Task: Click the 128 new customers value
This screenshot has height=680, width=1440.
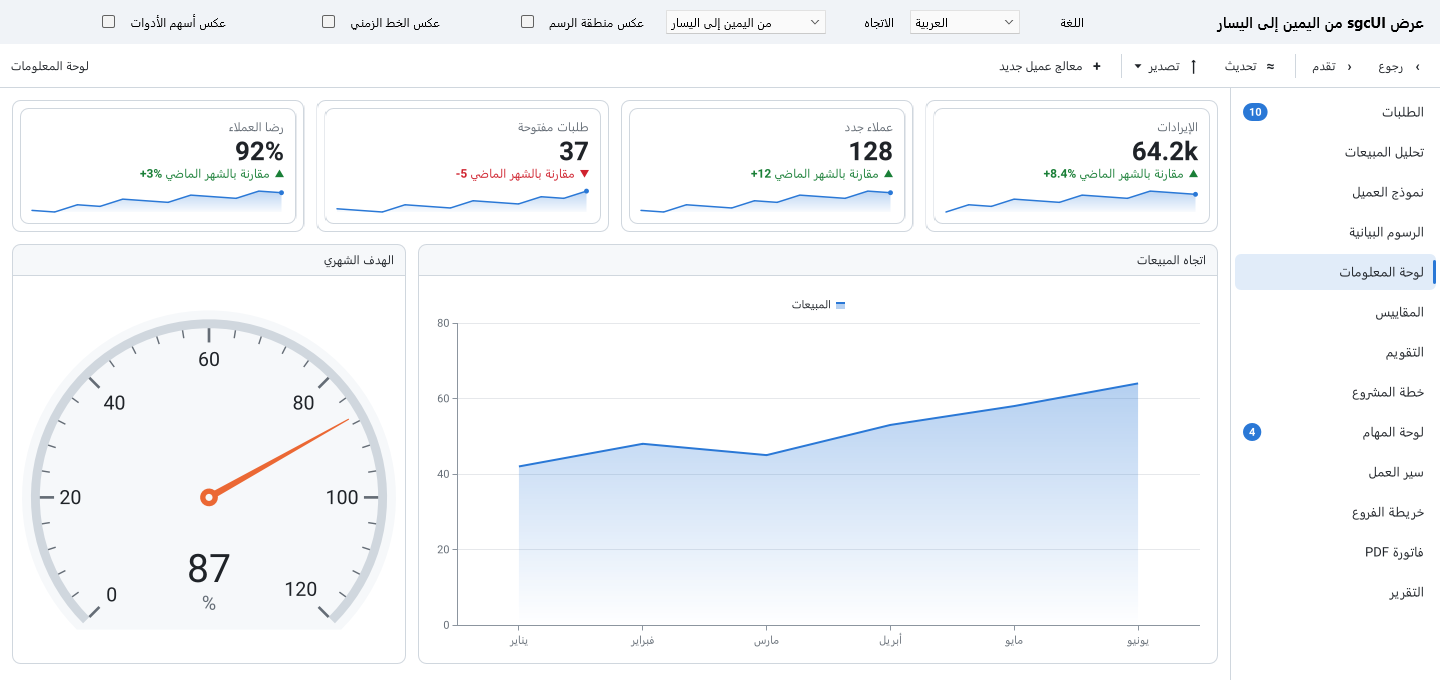Action: click(x=870, y=151)
